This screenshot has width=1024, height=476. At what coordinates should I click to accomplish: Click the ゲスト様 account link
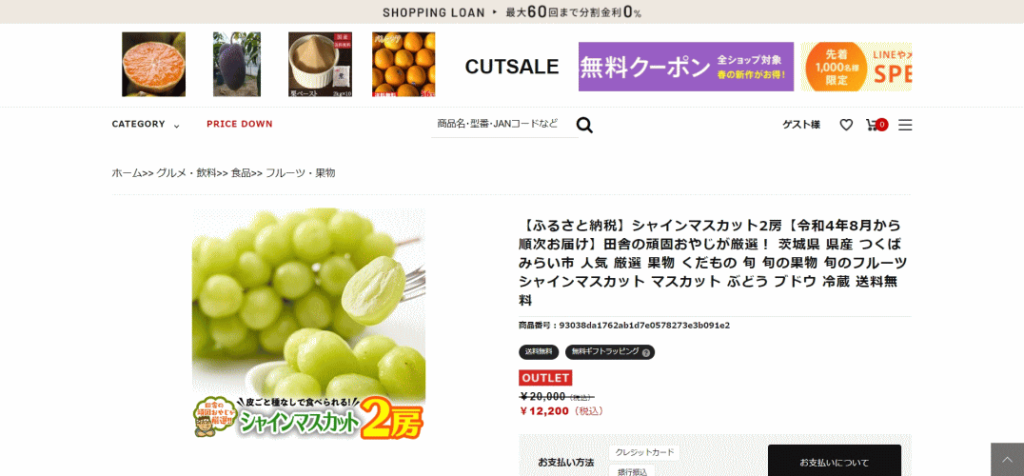[801, 125]
